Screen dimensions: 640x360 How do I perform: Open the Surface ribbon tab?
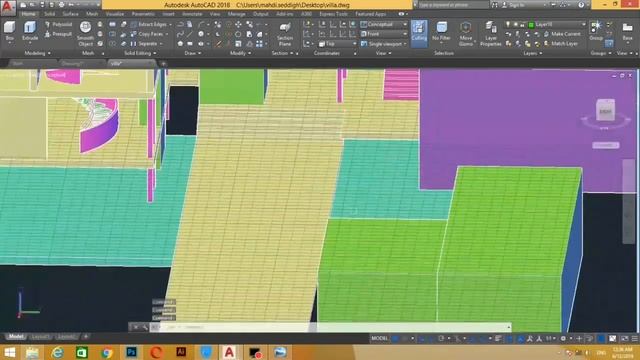tap(70, 14)
